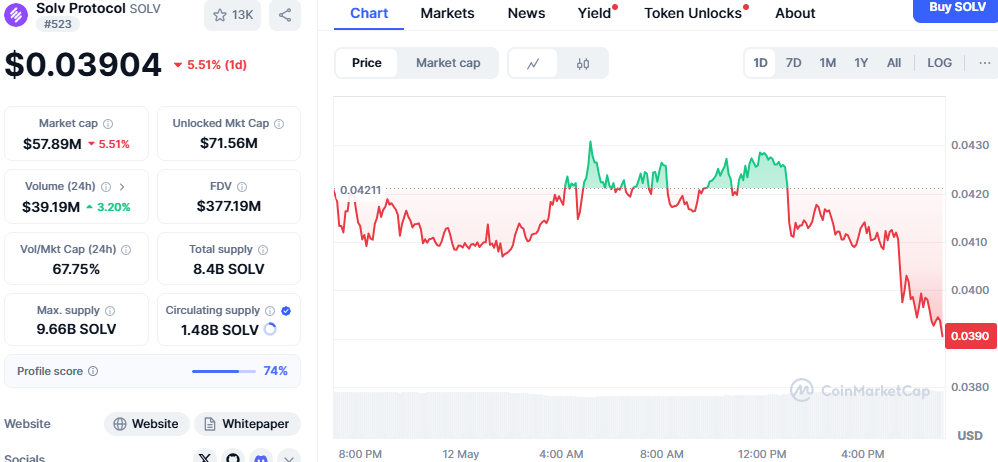Switch to candlestick chart icon
The image size is (998, 462).
click(582, 63)
